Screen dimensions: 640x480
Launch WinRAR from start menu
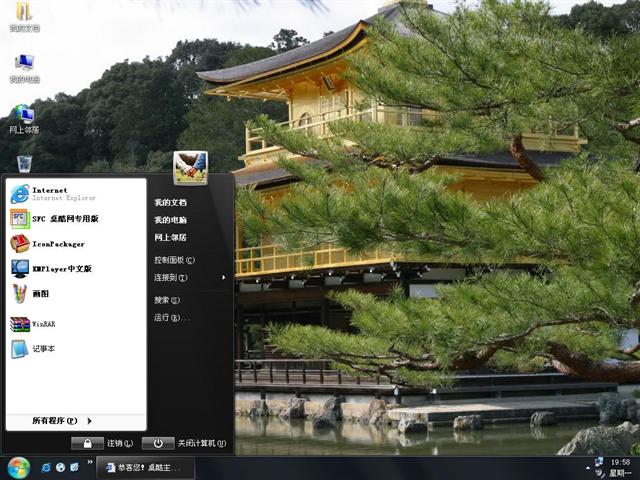(76, 324)
